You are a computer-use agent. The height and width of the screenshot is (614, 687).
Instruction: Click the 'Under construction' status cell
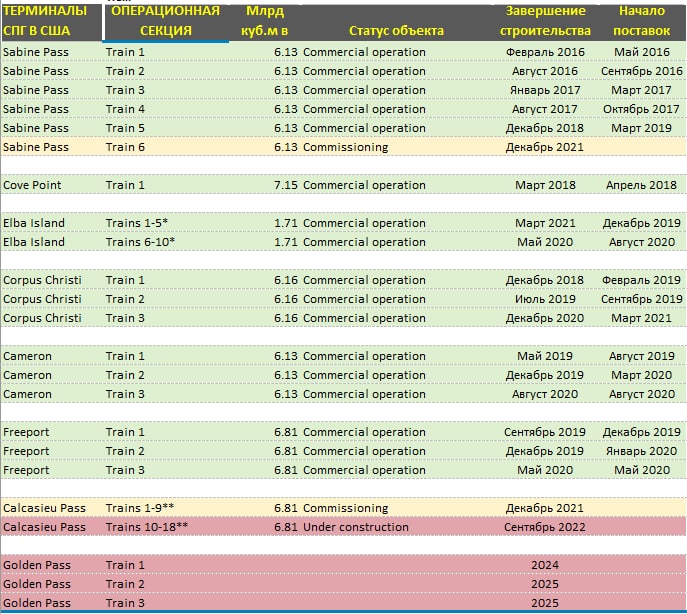(356, 527)
